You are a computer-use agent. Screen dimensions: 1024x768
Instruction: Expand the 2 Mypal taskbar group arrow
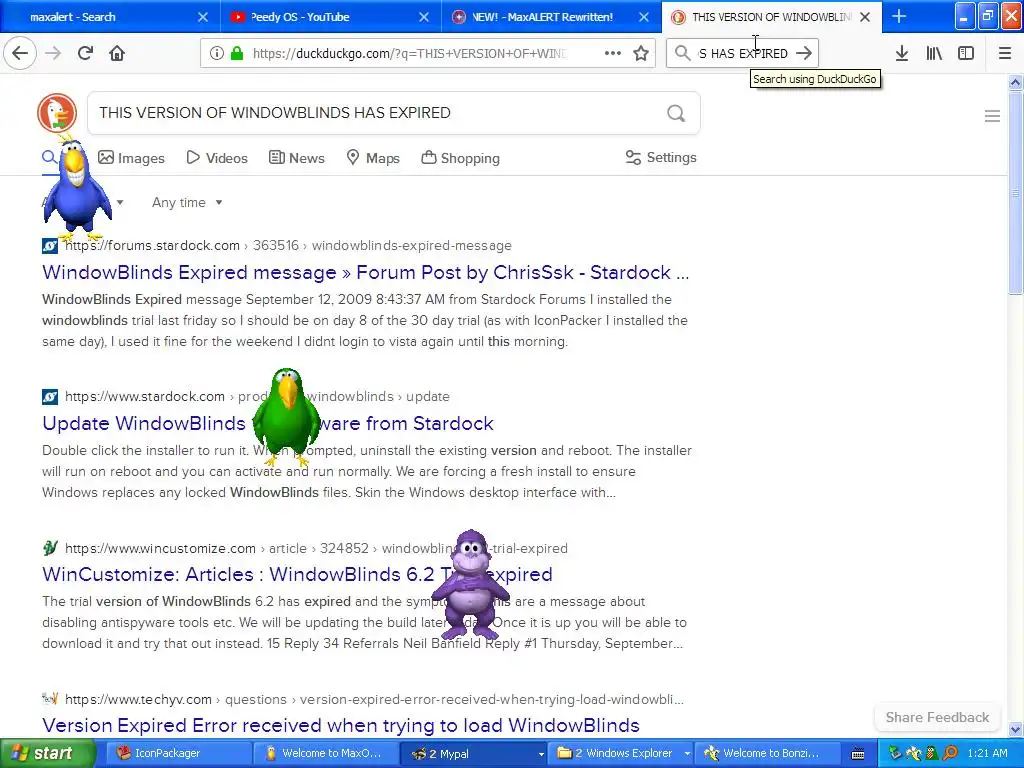[541, 754]
